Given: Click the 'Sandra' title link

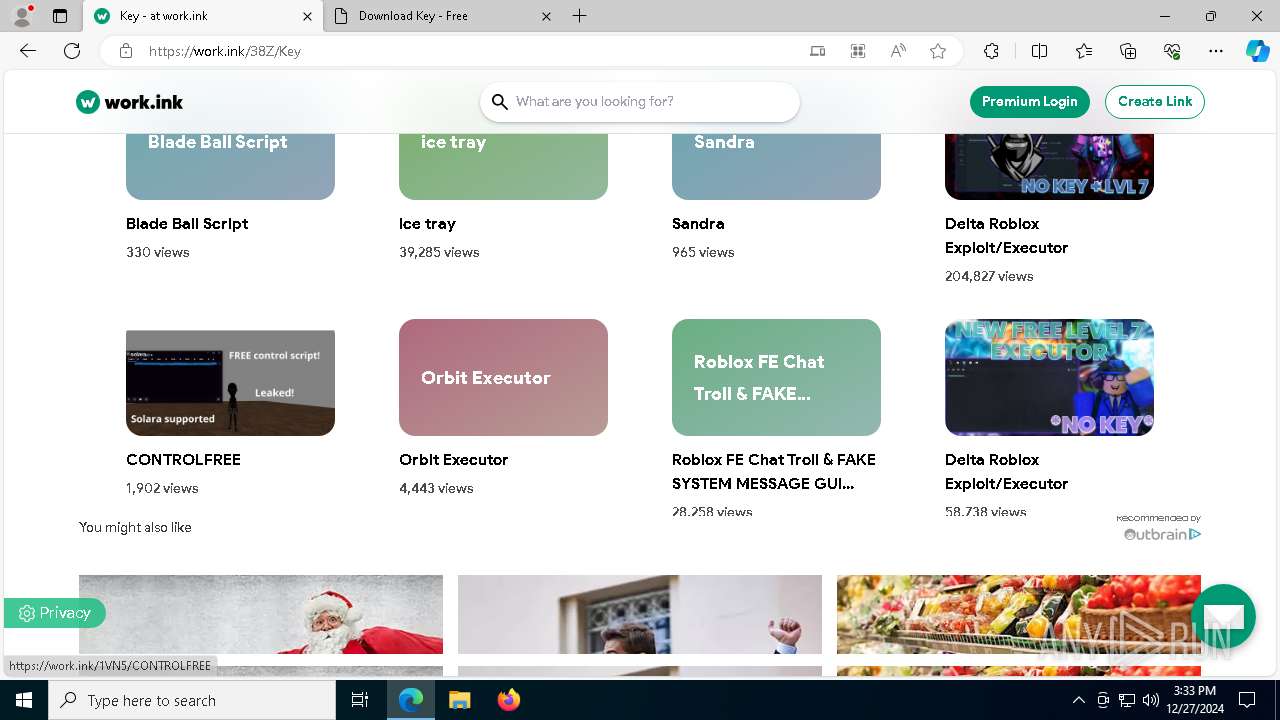Looking at the screenshot, I should 698,224.
